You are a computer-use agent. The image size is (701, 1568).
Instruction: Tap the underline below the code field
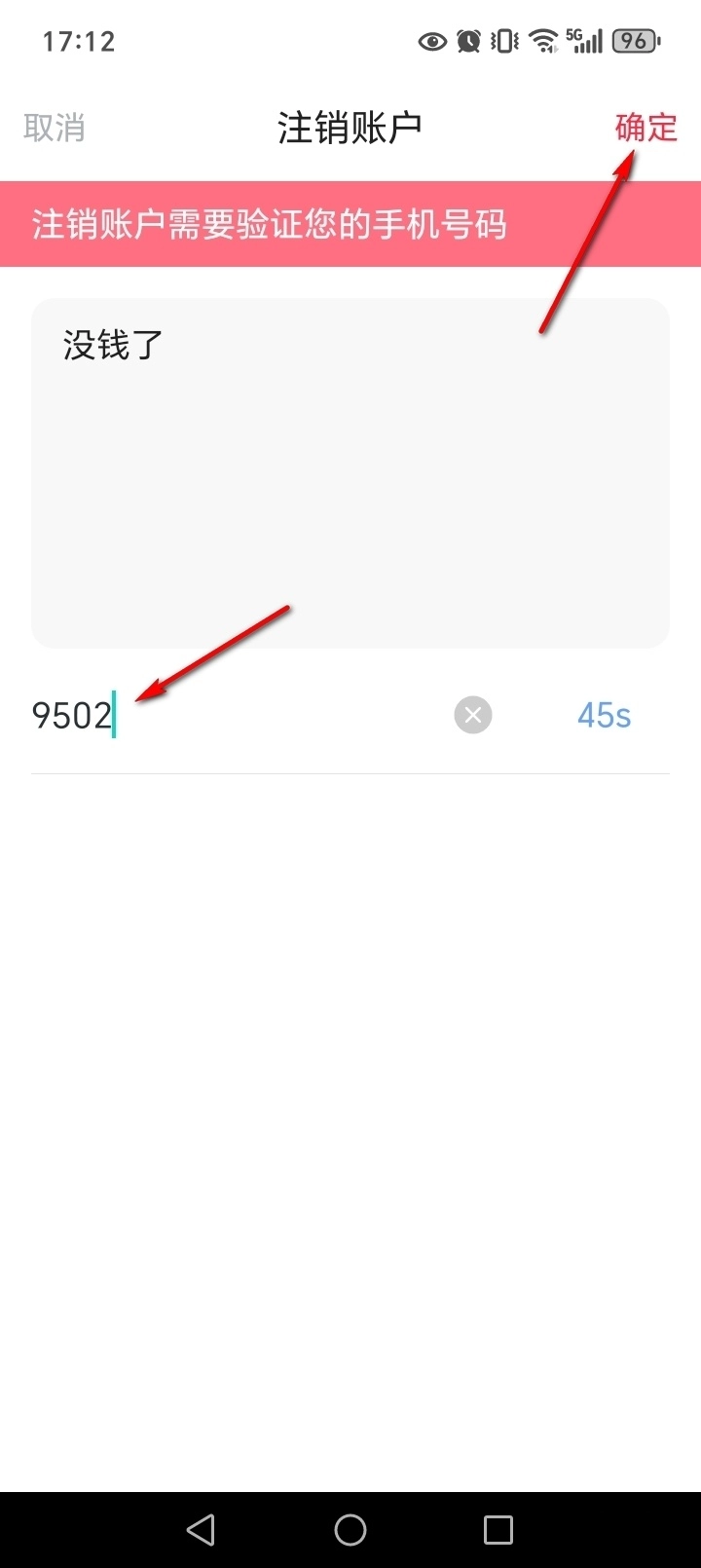(x=350, y=773)
